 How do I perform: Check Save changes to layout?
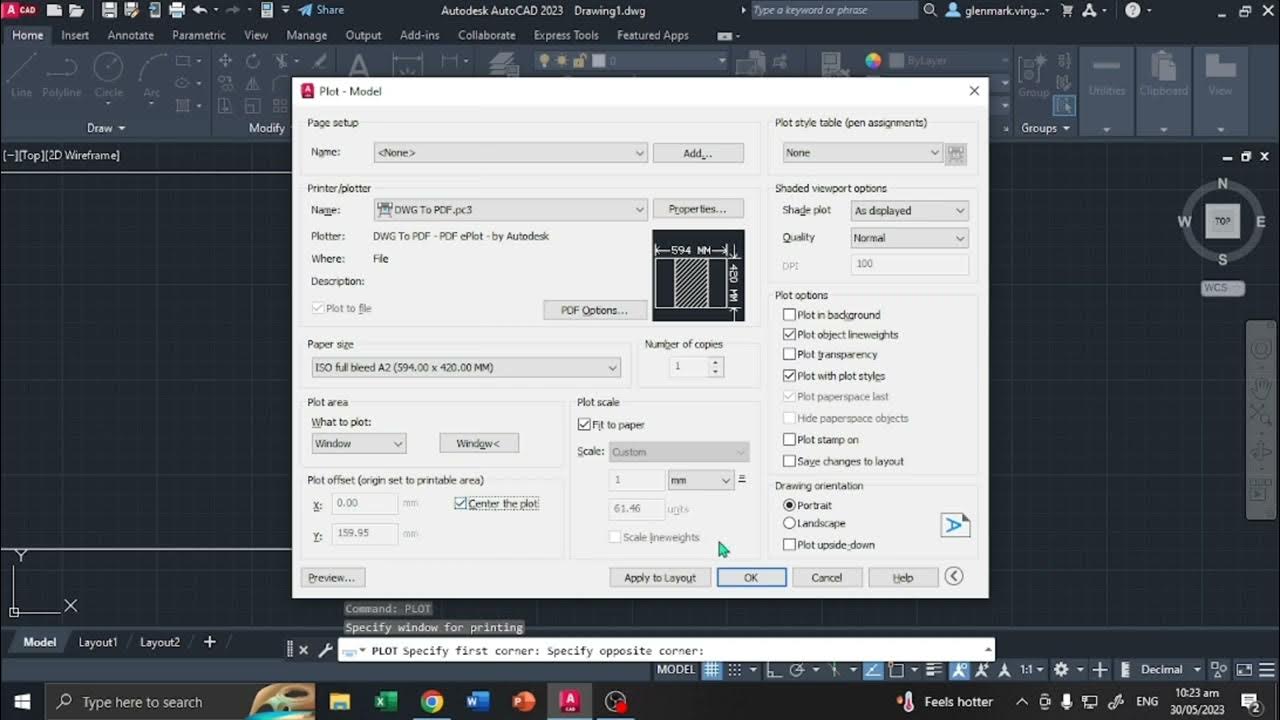(789, 461)
